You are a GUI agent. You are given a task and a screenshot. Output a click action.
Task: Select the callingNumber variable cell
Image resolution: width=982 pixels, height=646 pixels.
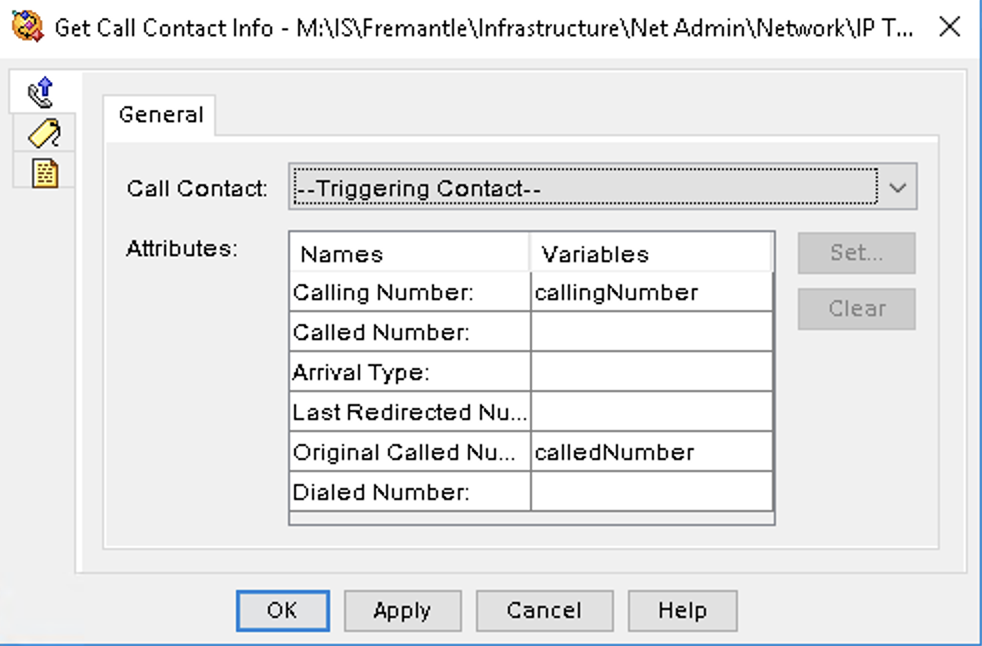[x=651, y=292]
